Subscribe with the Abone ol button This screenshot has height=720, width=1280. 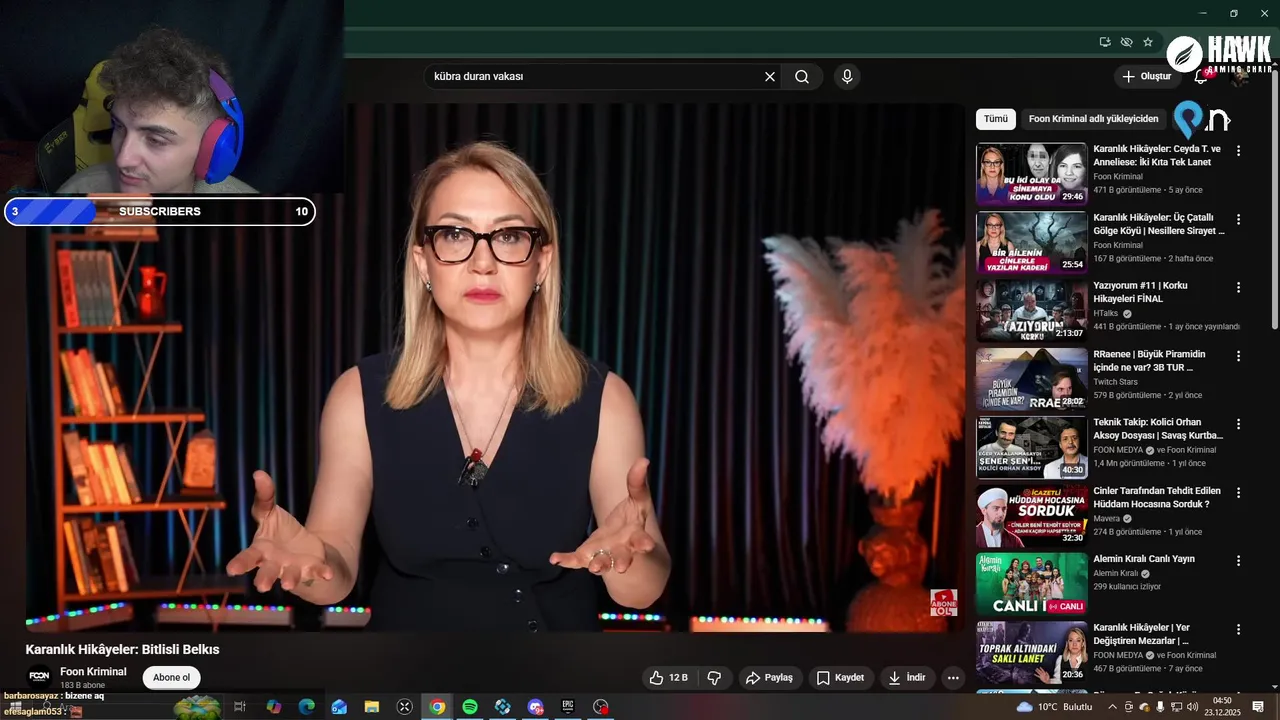coord(171,678)
